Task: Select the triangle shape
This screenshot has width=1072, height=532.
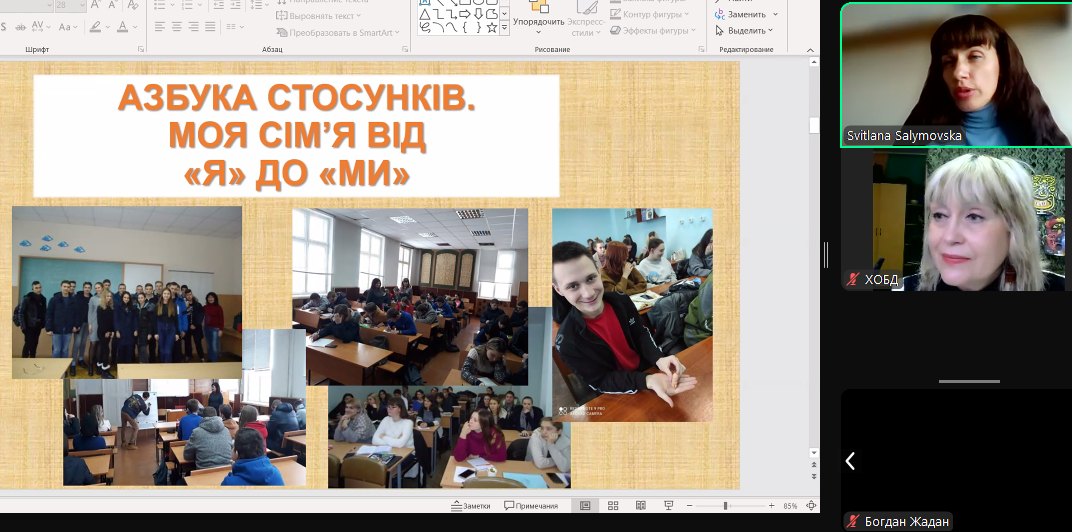Action: (425, 14)
